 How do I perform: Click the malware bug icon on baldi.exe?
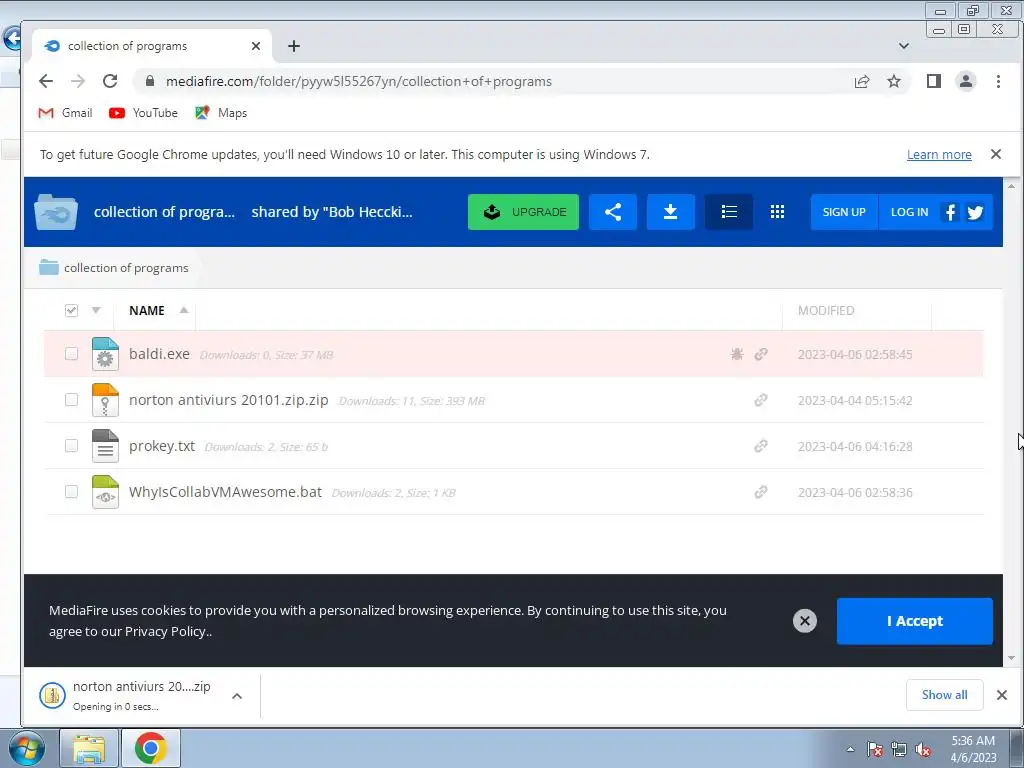click(x=737, y=354)
